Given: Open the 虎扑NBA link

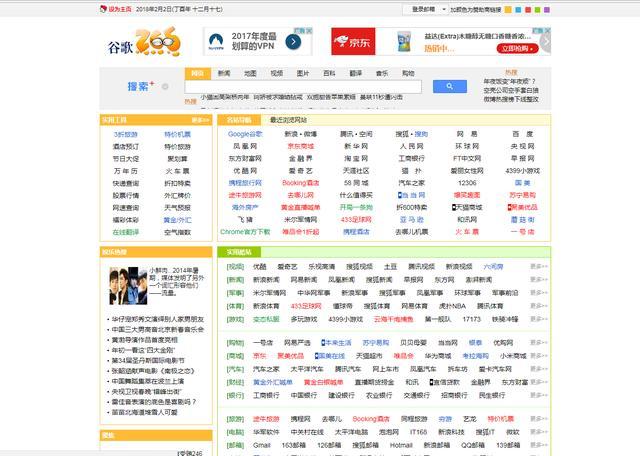Looking at the screenshot, I should [452, 306].
